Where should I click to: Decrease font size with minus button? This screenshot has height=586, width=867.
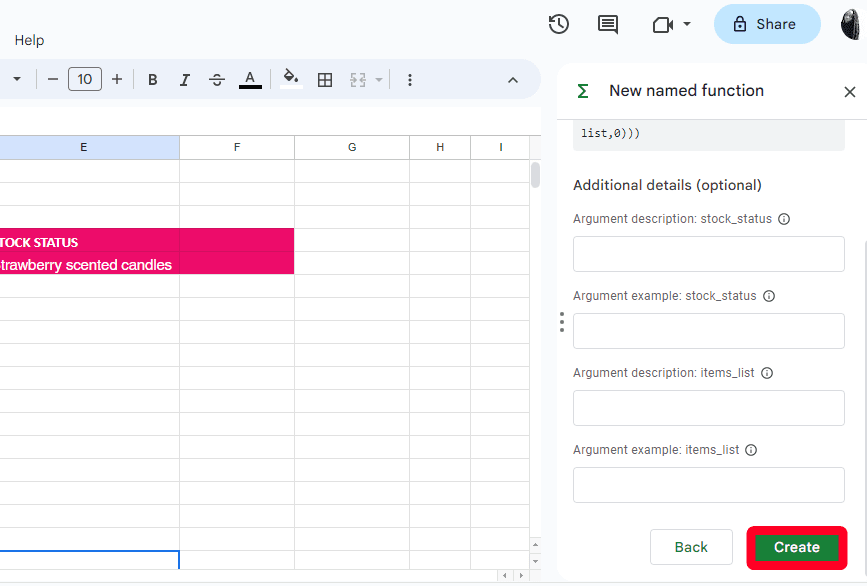coord(53,80)
